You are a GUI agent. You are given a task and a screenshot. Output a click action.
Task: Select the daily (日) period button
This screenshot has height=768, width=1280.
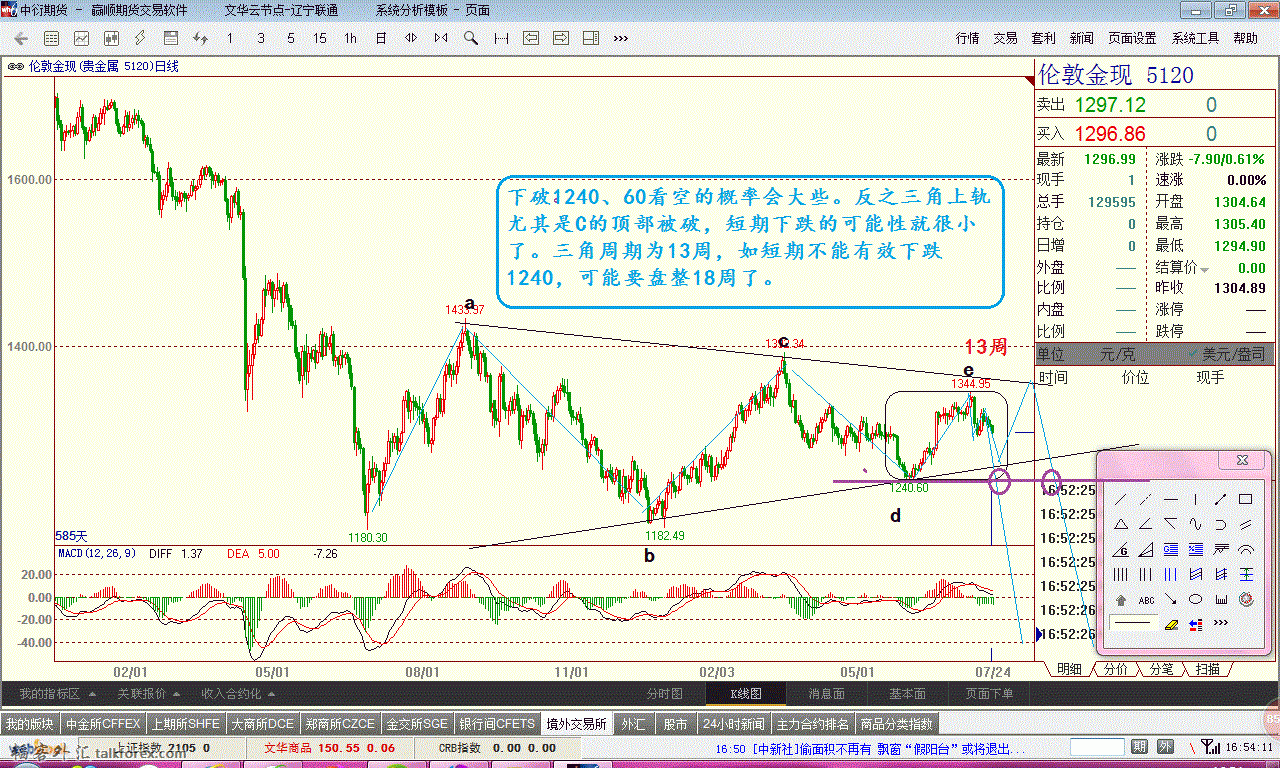pos(381,38)
